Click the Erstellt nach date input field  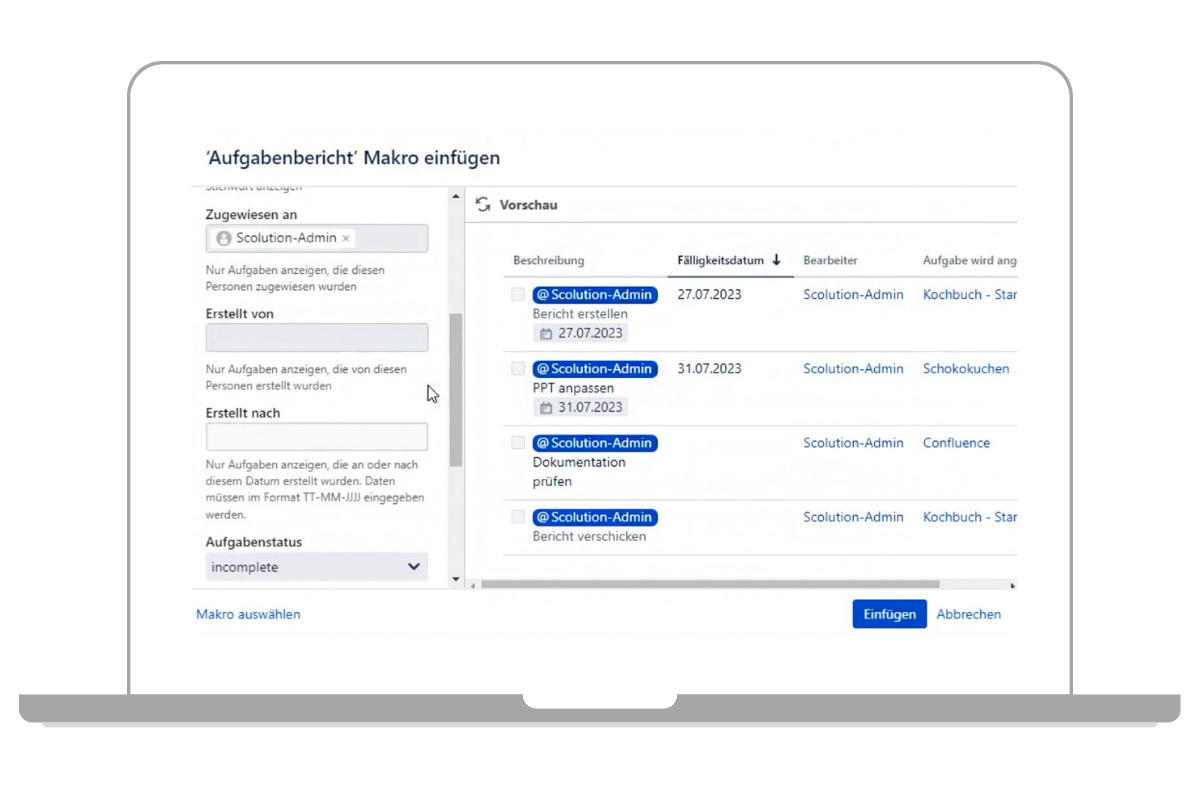[316, 437]
